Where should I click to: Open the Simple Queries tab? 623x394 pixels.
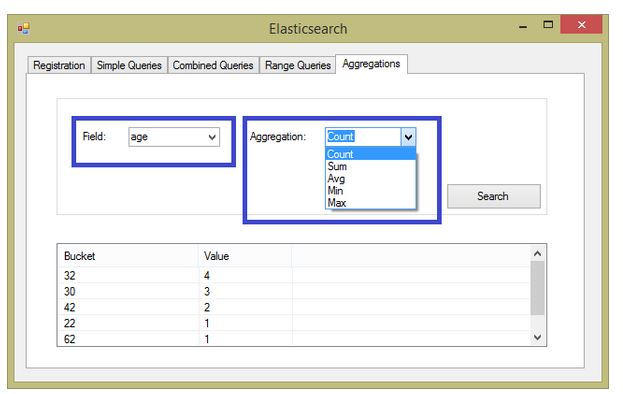(129, 66)
